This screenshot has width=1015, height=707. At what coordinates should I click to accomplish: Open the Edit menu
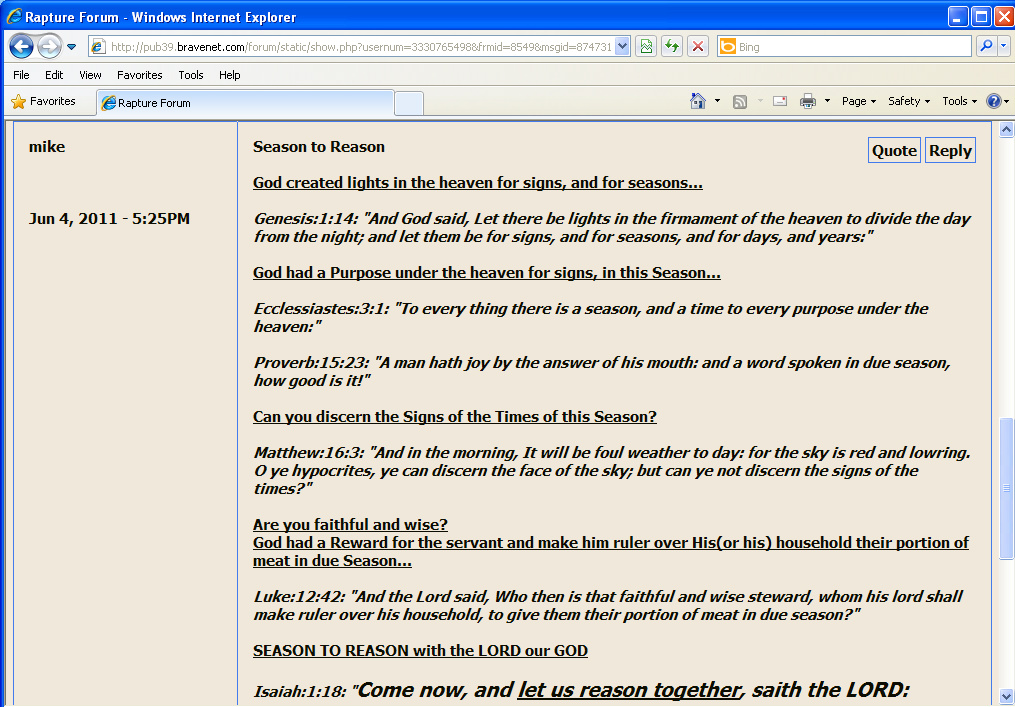[54, 75]
